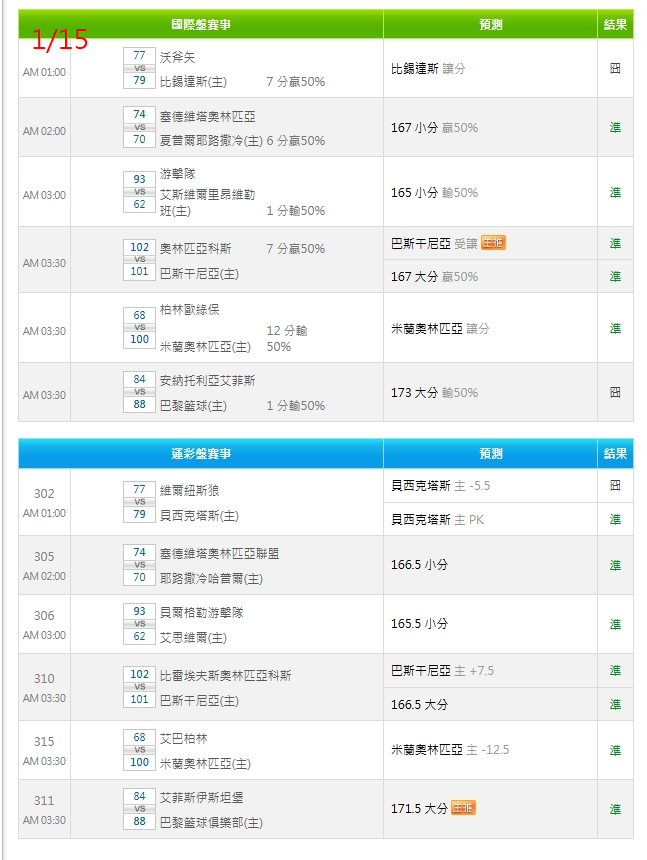The image size is (647, 860).
Task: Select team name 沃斧矢
Action: coord(177,57)
